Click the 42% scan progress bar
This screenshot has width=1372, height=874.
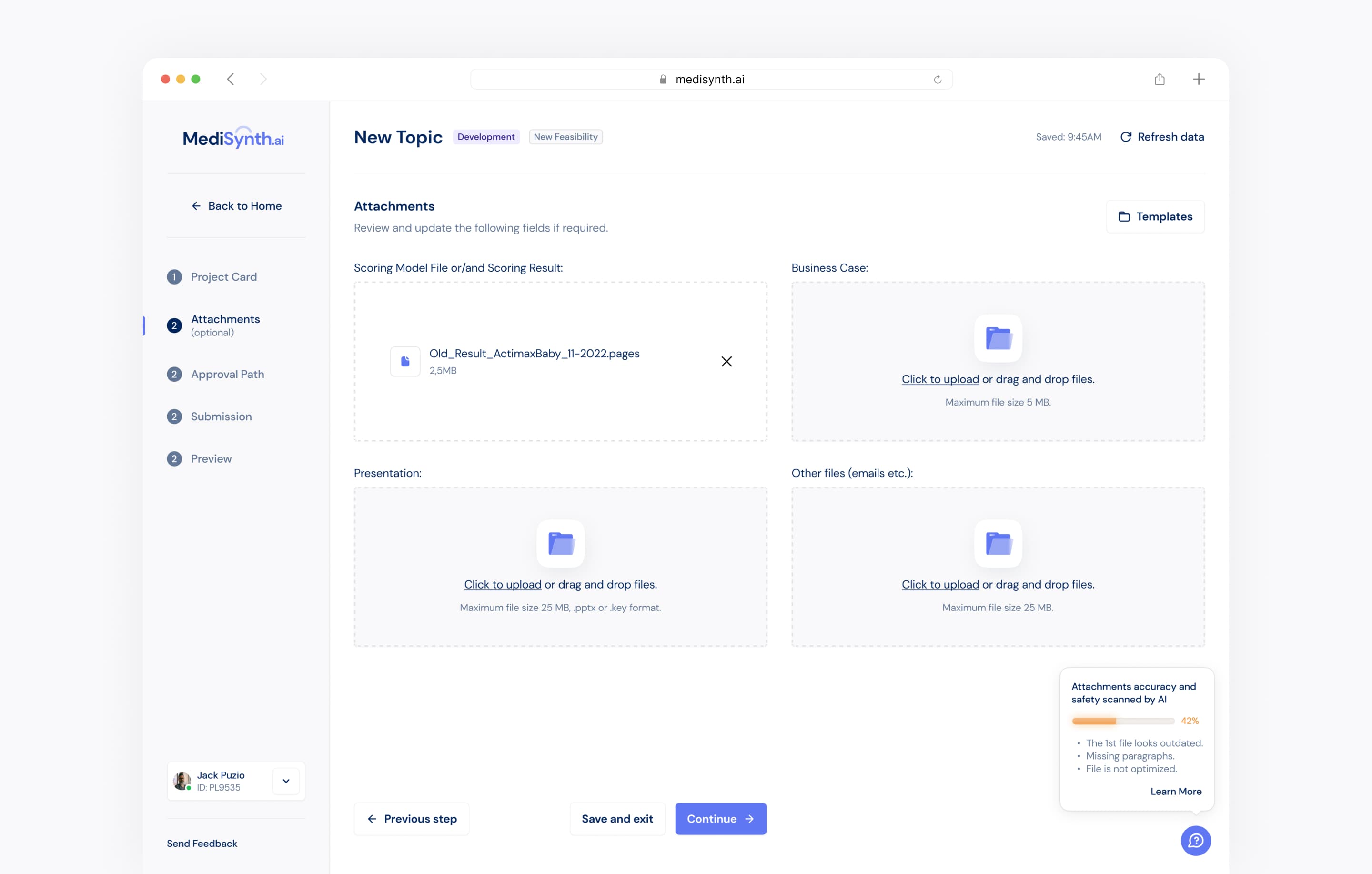1122,721
